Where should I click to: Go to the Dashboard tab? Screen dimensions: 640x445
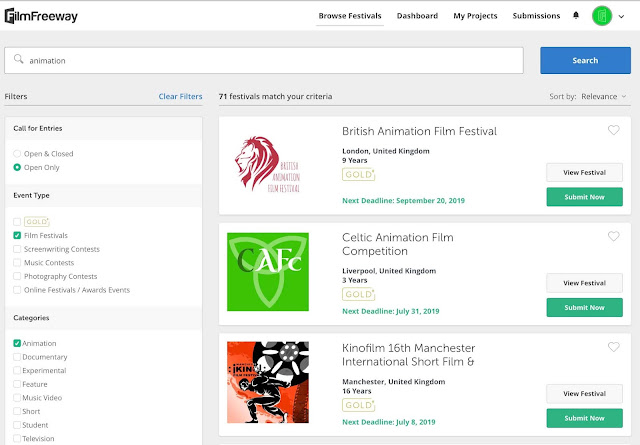[417, 16]
